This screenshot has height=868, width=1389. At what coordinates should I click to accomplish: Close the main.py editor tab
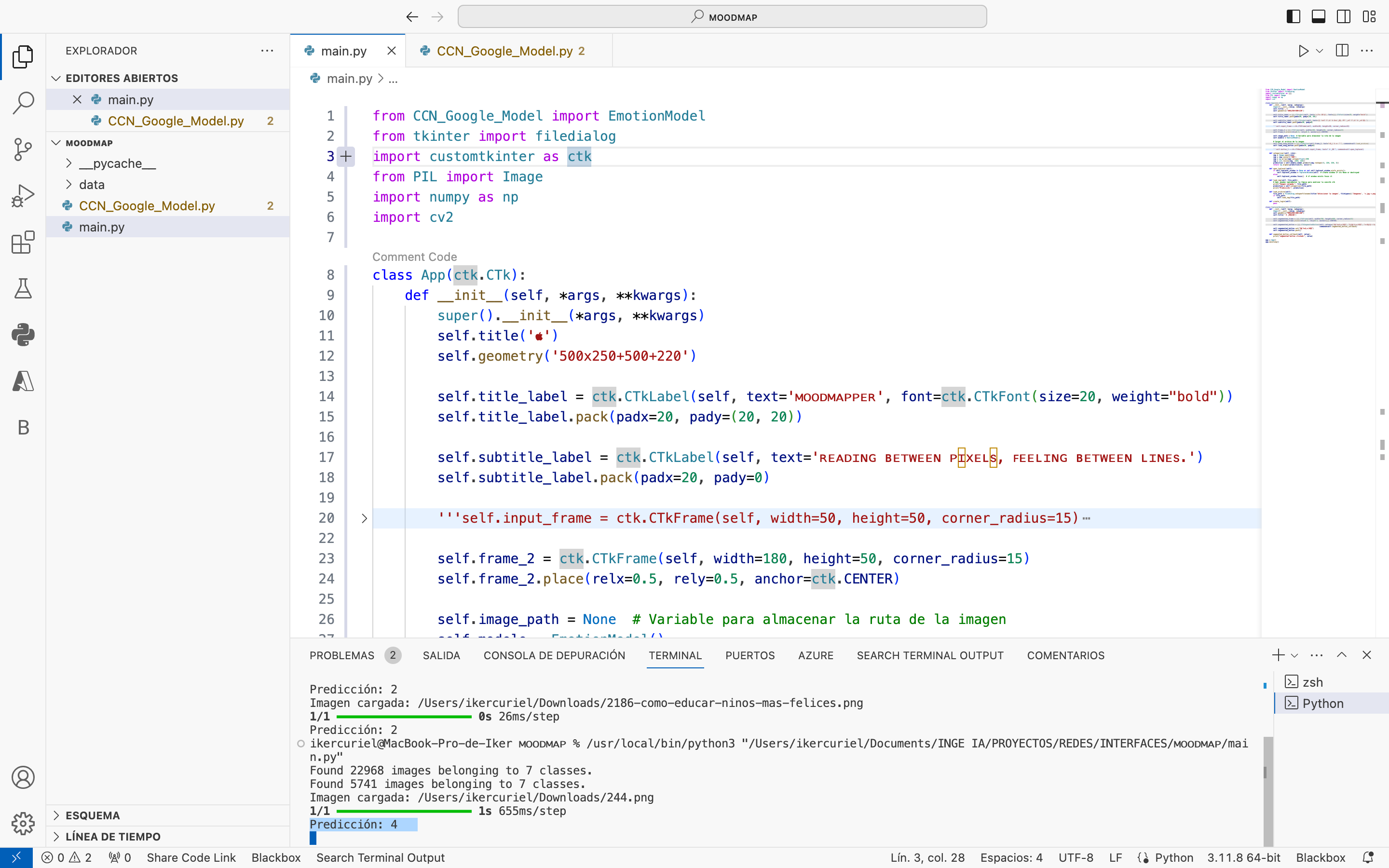392,51
